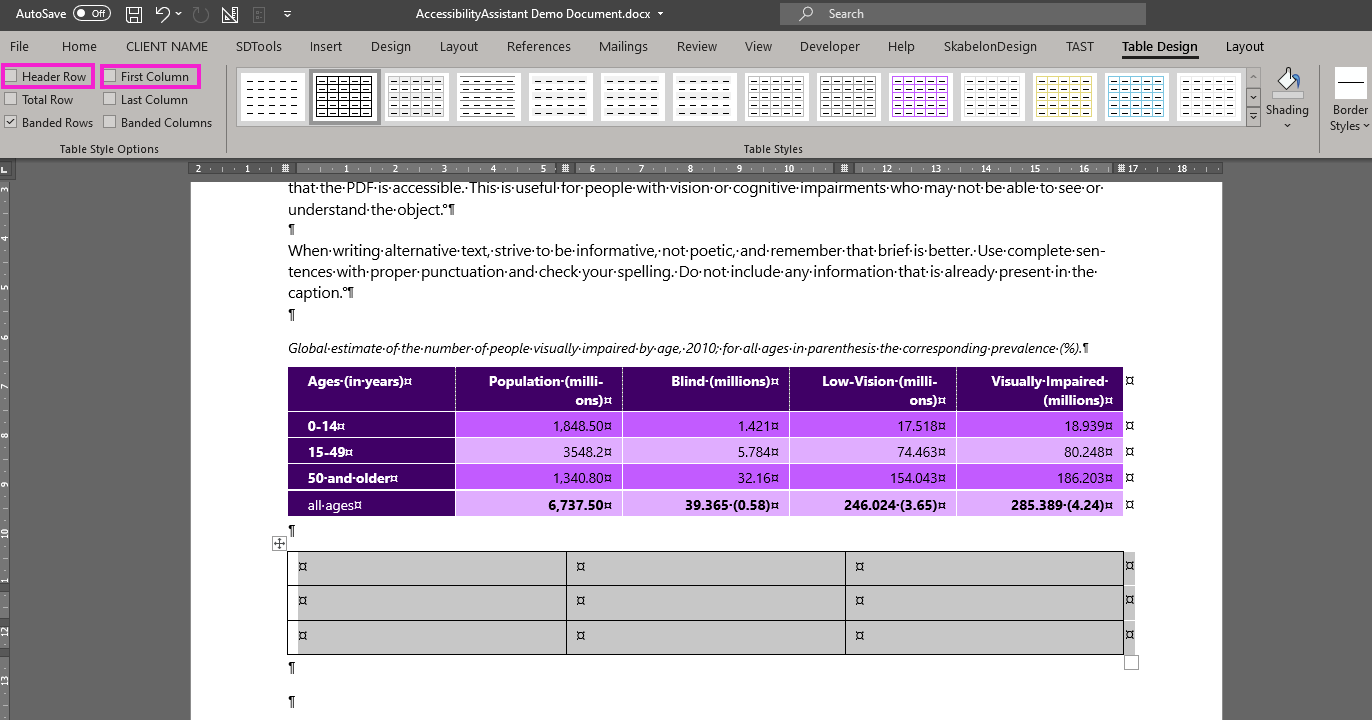Click the 1,848.50 population cell
Image resolution: width=1372 pixels, height=720 pixels.
click(539, 425)
